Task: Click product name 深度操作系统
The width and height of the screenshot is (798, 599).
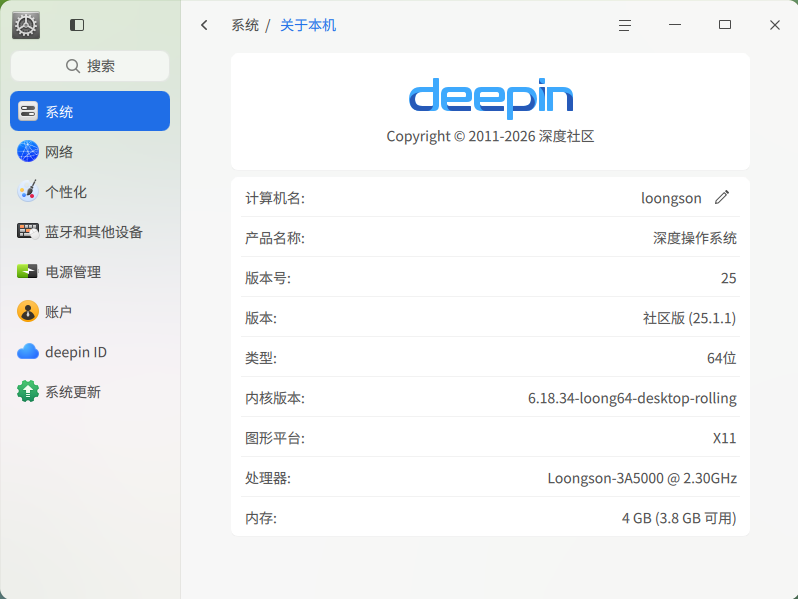Action: (695, 238)
